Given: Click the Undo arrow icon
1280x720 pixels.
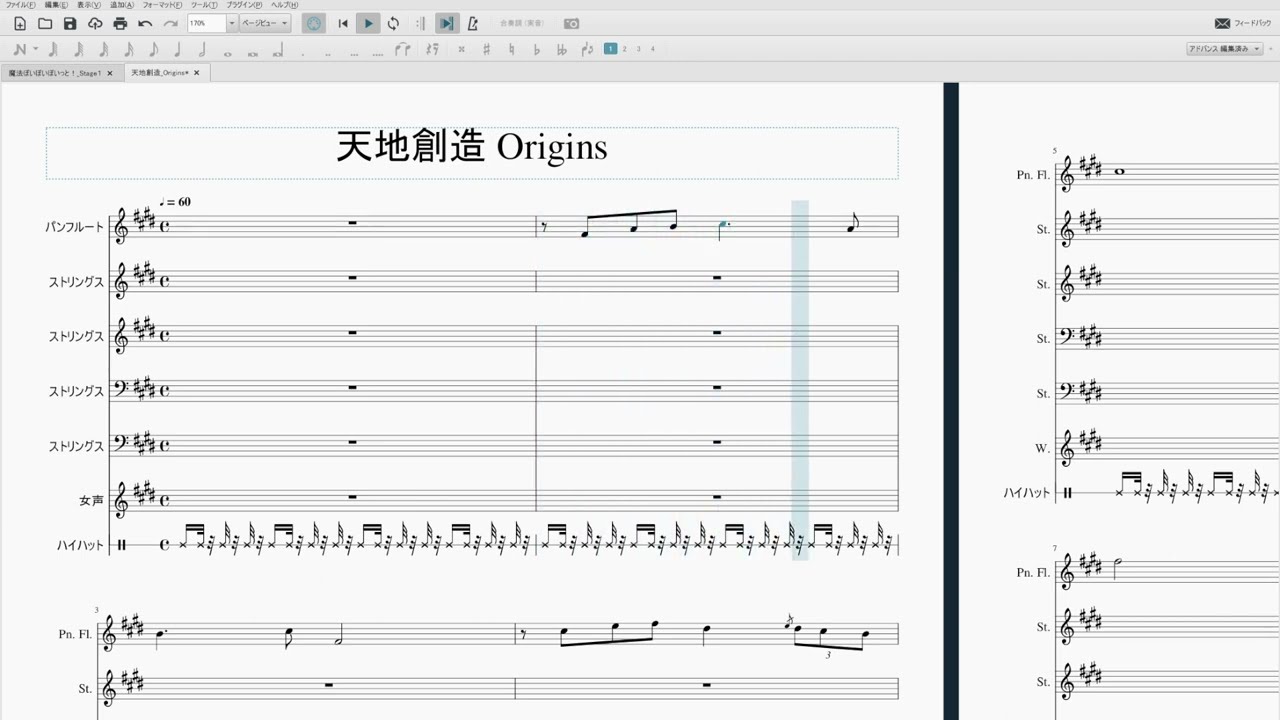Looking at the screenshot, I should 146,23.
